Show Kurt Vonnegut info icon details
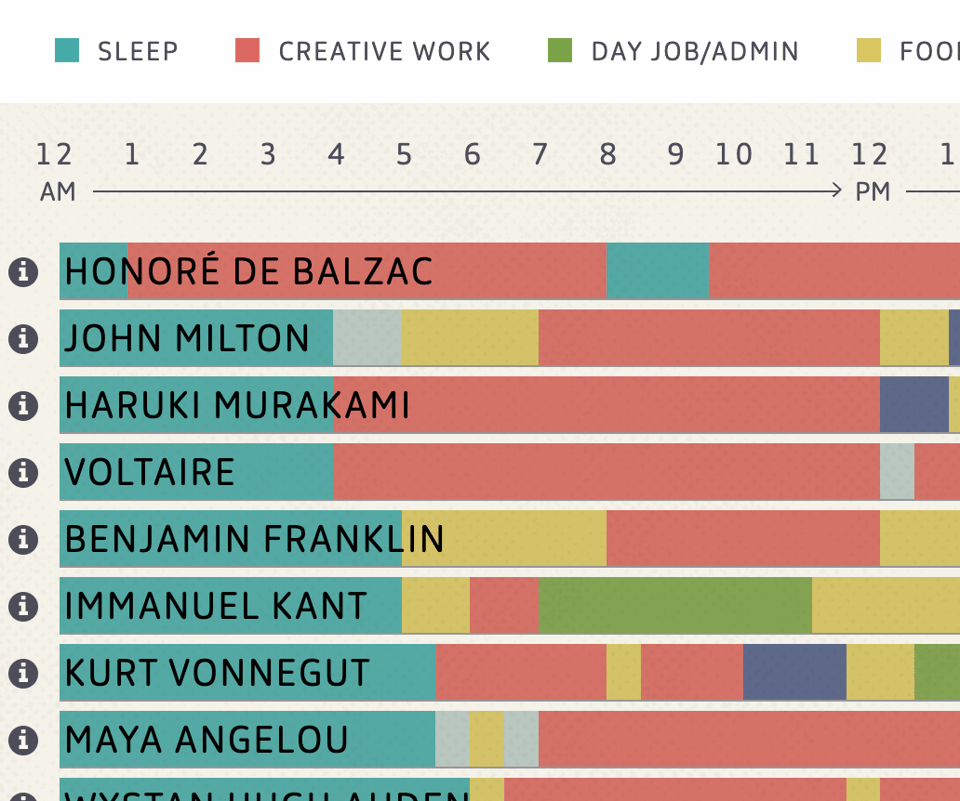Viewport: 960px width, 801px height. [x=23, y=673]
